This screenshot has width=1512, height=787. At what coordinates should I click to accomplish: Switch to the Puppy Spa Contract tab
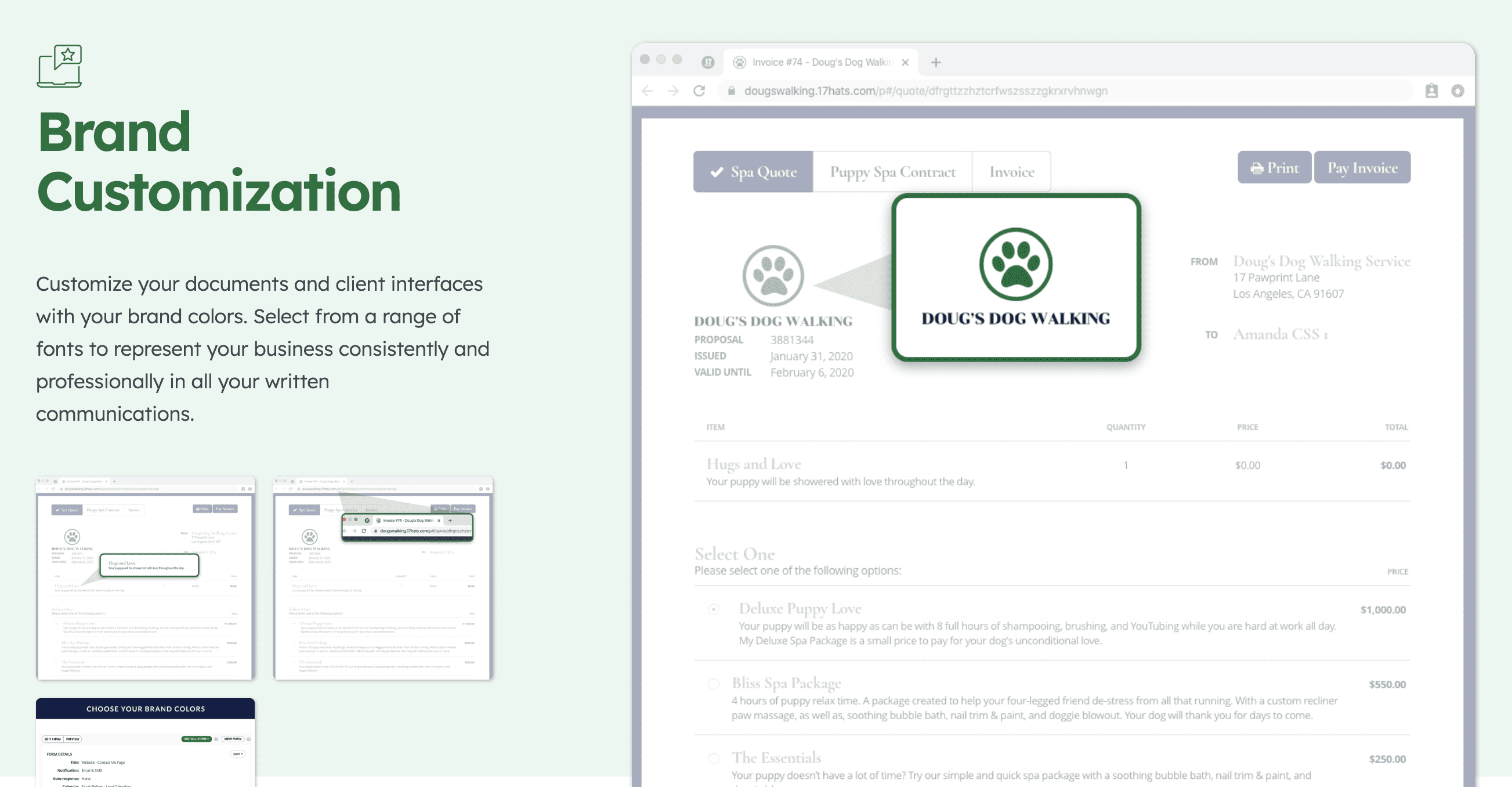coord(892,172)
